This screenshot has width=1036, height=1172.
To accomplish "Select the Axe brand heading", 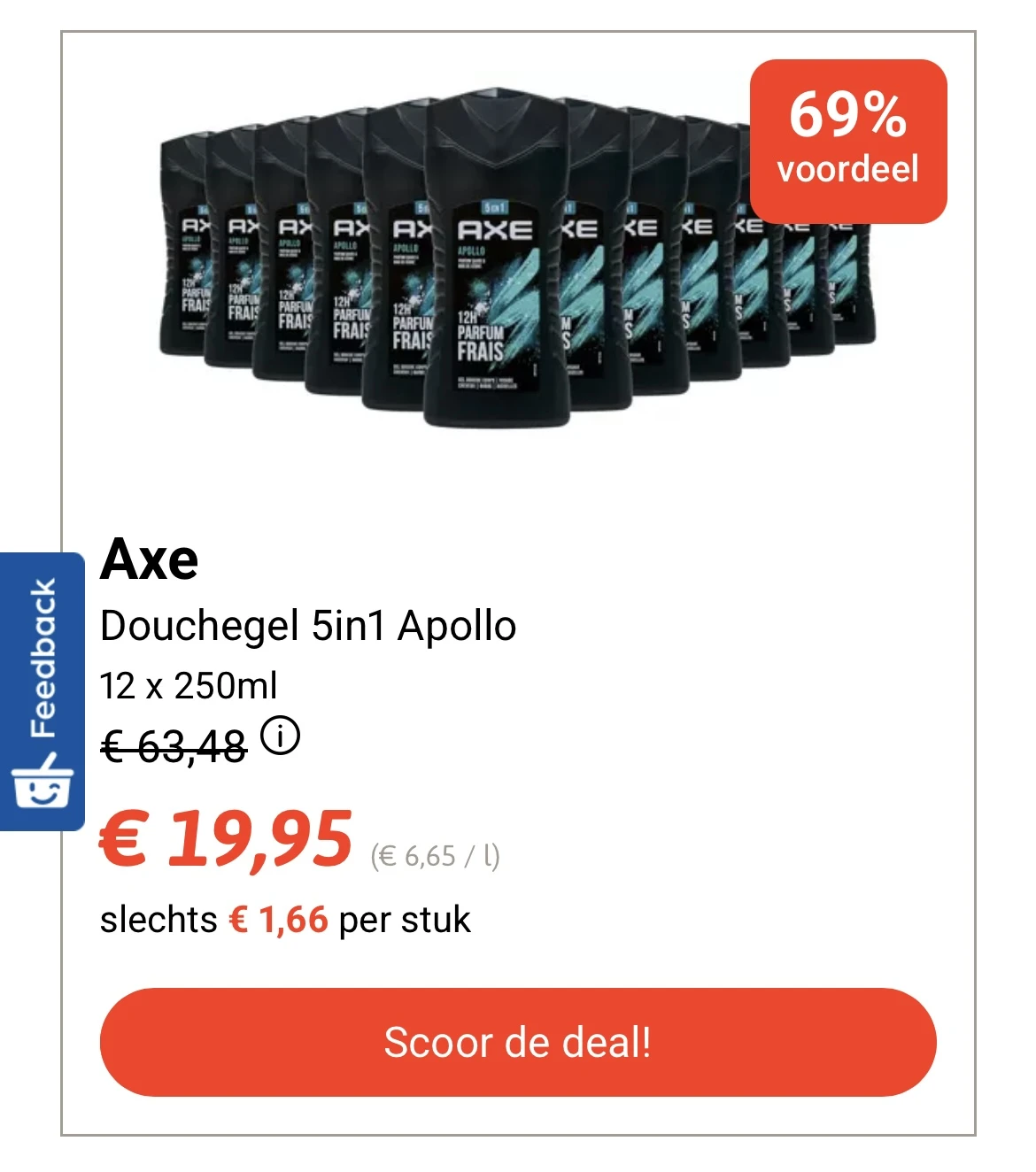I will pos(150,559).
